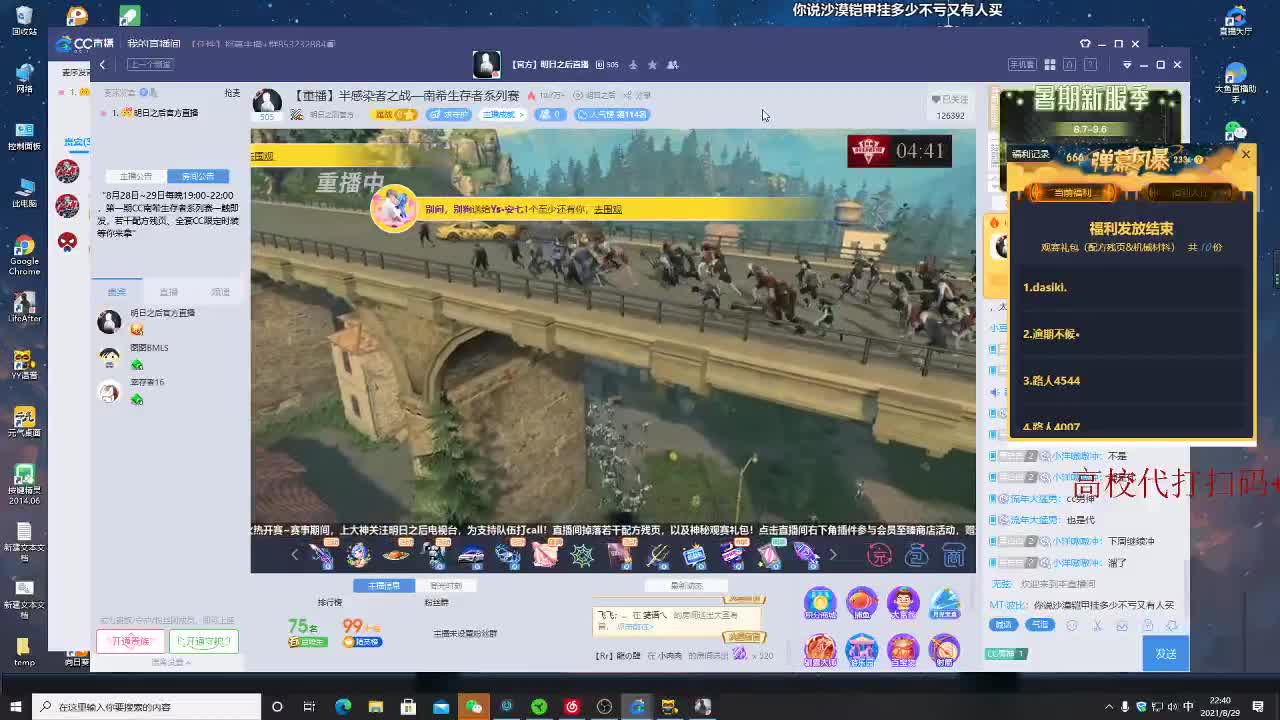Go back using the left arrow in CC header
This screenshot has height=720, width=1280.
click(x=102, y=65)
